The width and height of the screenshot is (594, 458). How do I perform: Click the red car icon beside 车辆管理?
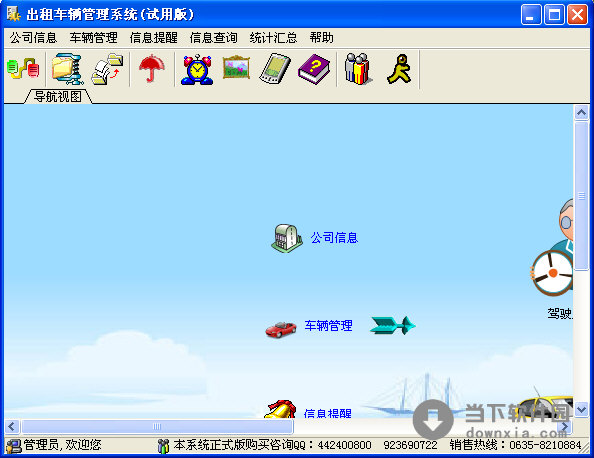tap(281, 329)
